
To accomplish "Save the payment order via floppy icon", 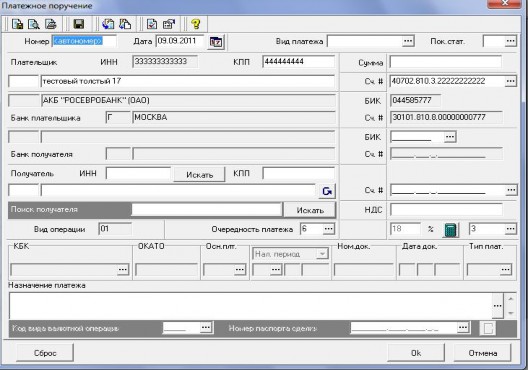I will click(x=78, y=24).
